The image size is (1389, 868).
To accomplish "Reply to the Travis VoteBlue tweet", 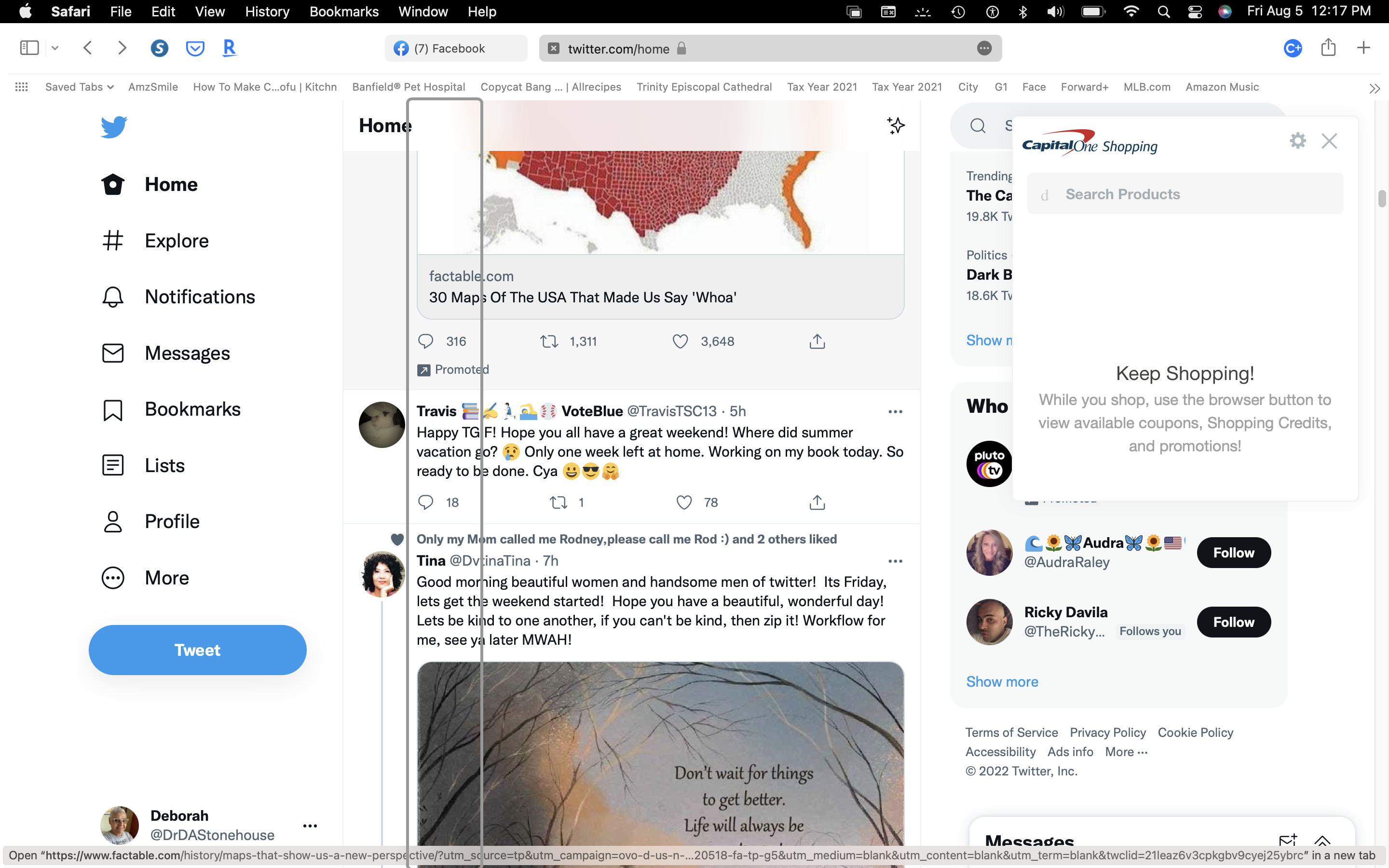I will (x=425, y=502).
